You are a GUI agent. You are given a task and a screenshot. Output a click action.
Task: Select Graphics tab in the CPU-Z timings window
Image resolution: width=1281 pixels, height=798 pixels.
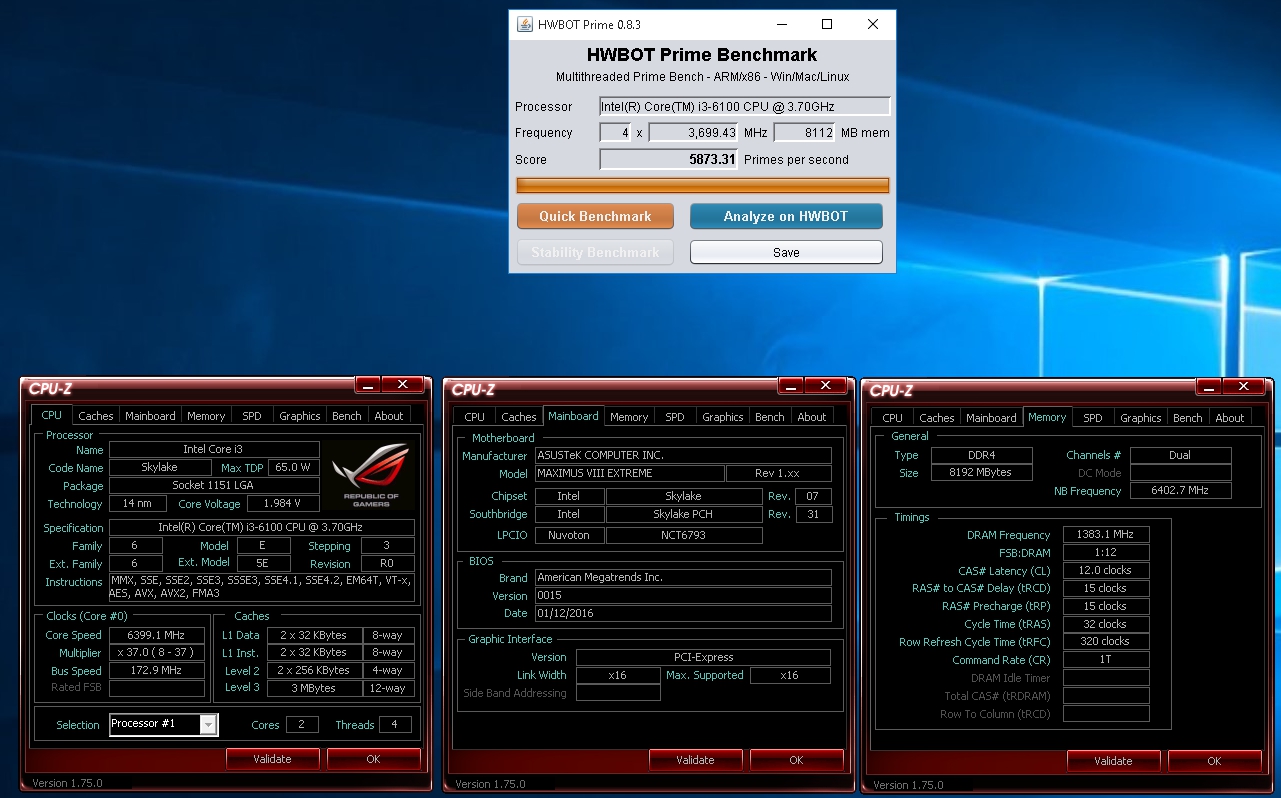(1141, 418)
